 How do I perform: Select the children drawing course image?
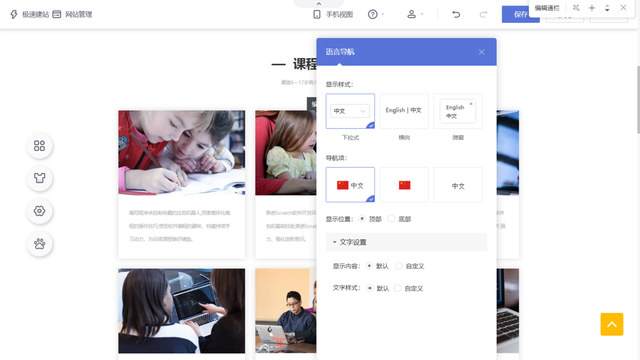tap(182, 153)
